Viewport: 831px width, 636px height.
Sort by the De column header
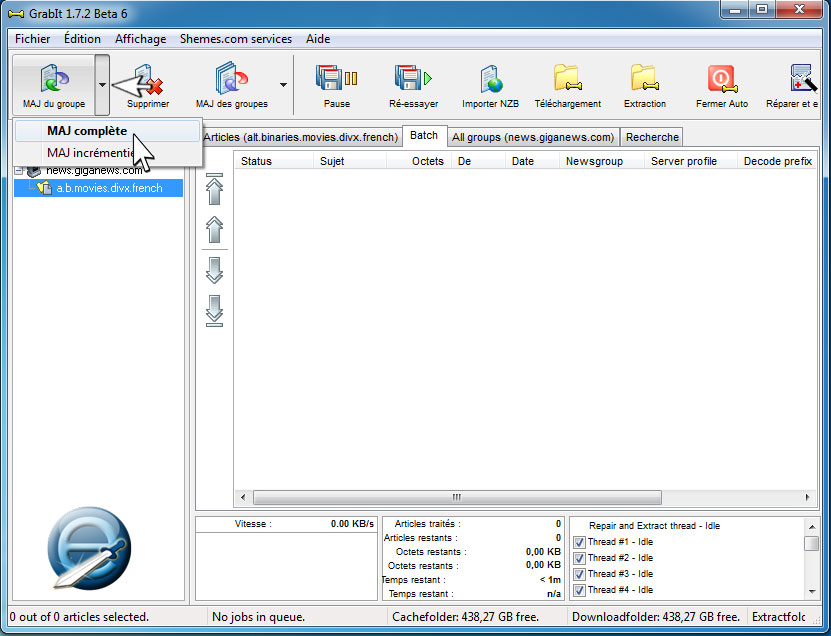pos(479,161)
